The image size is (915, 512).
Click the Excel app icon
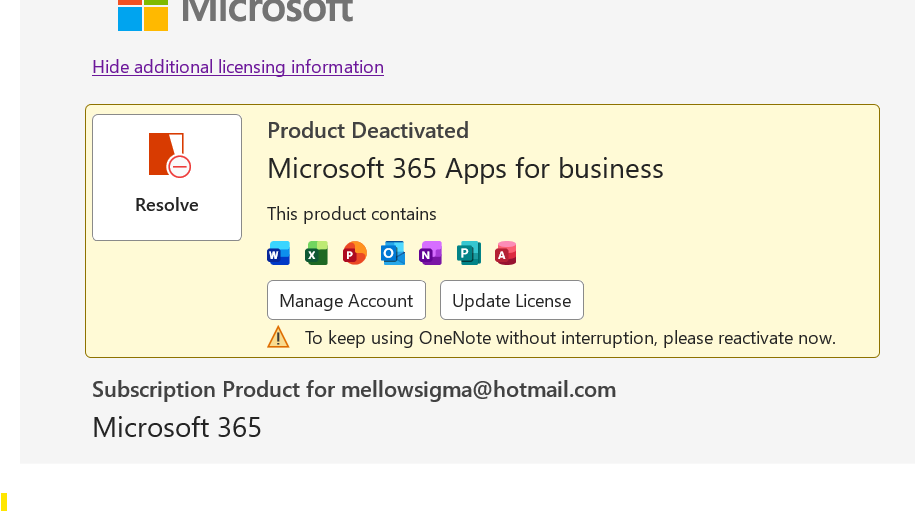point(316,253)
